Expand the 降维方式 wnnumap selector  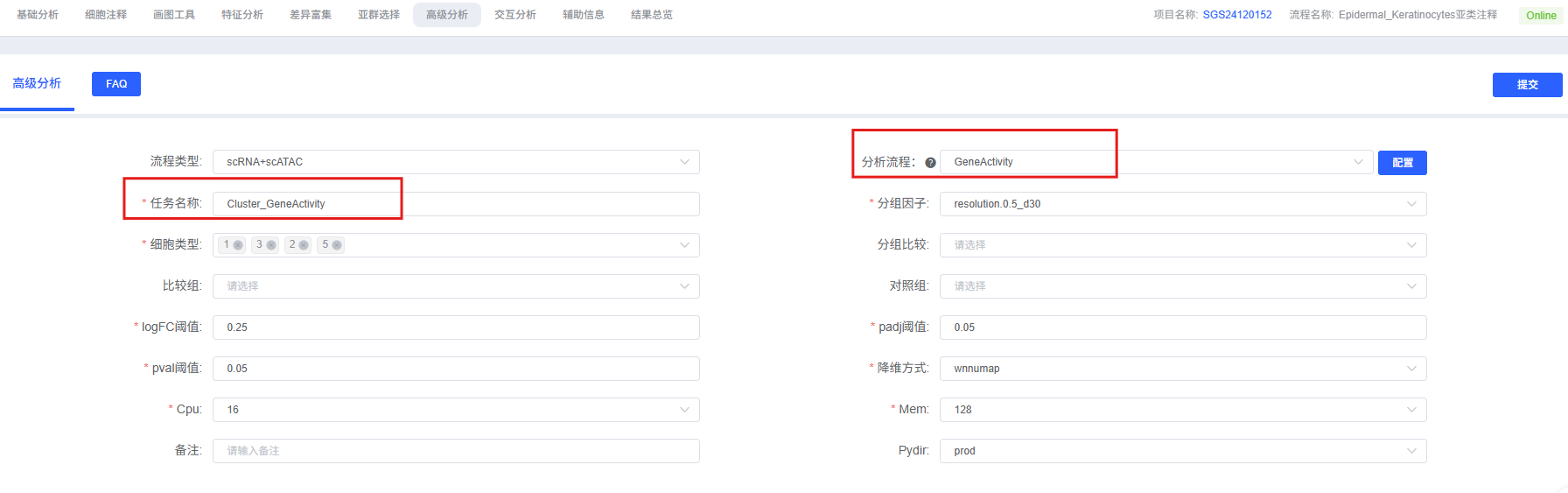1182,369
